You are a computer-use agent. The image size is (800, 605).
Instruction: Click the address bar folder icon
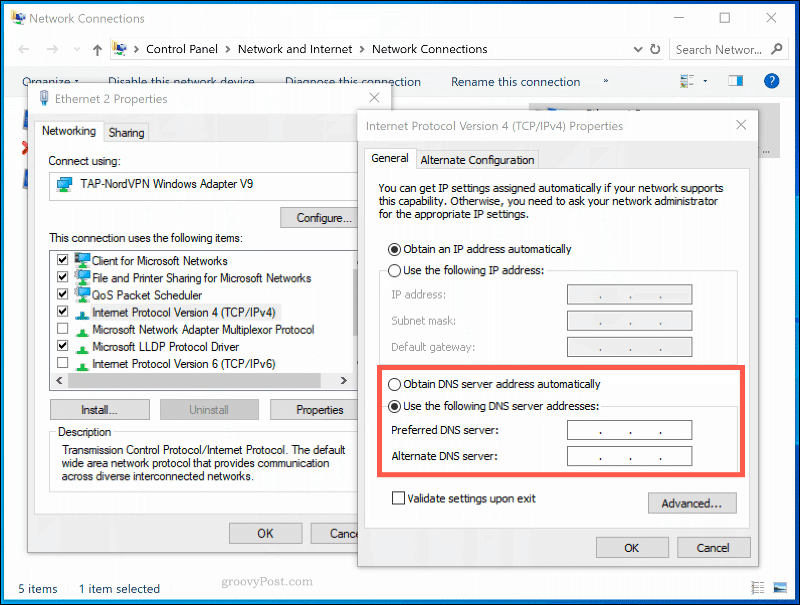click(120, 49)
